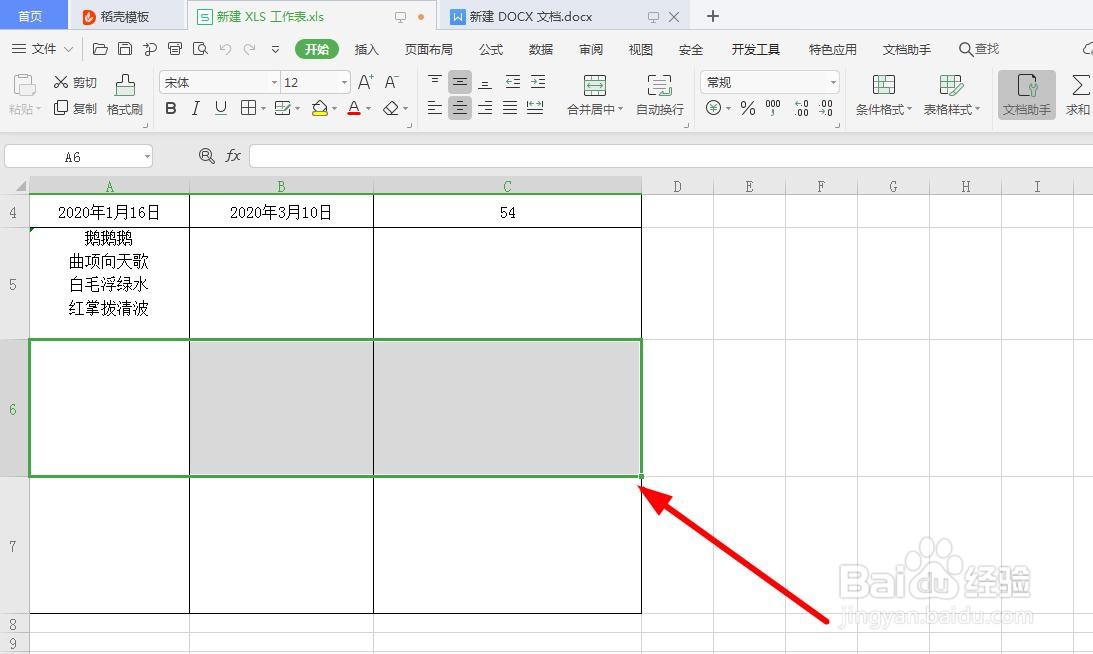This screenshot has height=654, width=1093.
Task: Click Document Assistant (文档助手) ribbon button
Action: pyautogui.click(x=1027, y=95)
